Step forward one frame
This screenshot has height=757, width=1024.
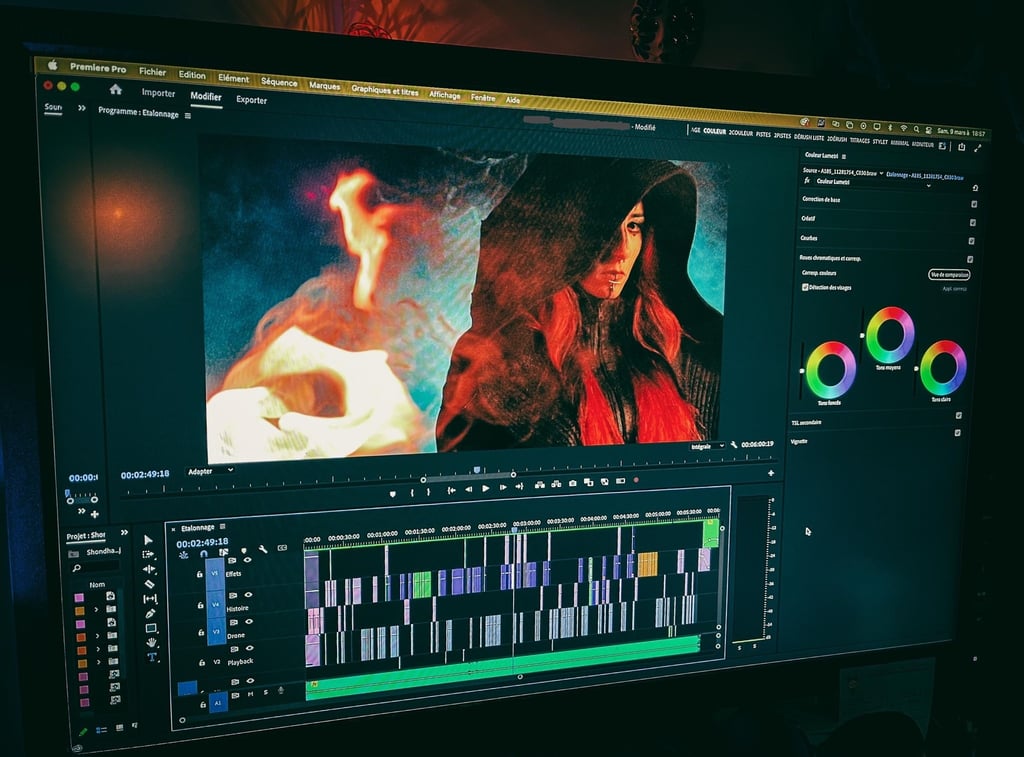(x=503, y=487)
